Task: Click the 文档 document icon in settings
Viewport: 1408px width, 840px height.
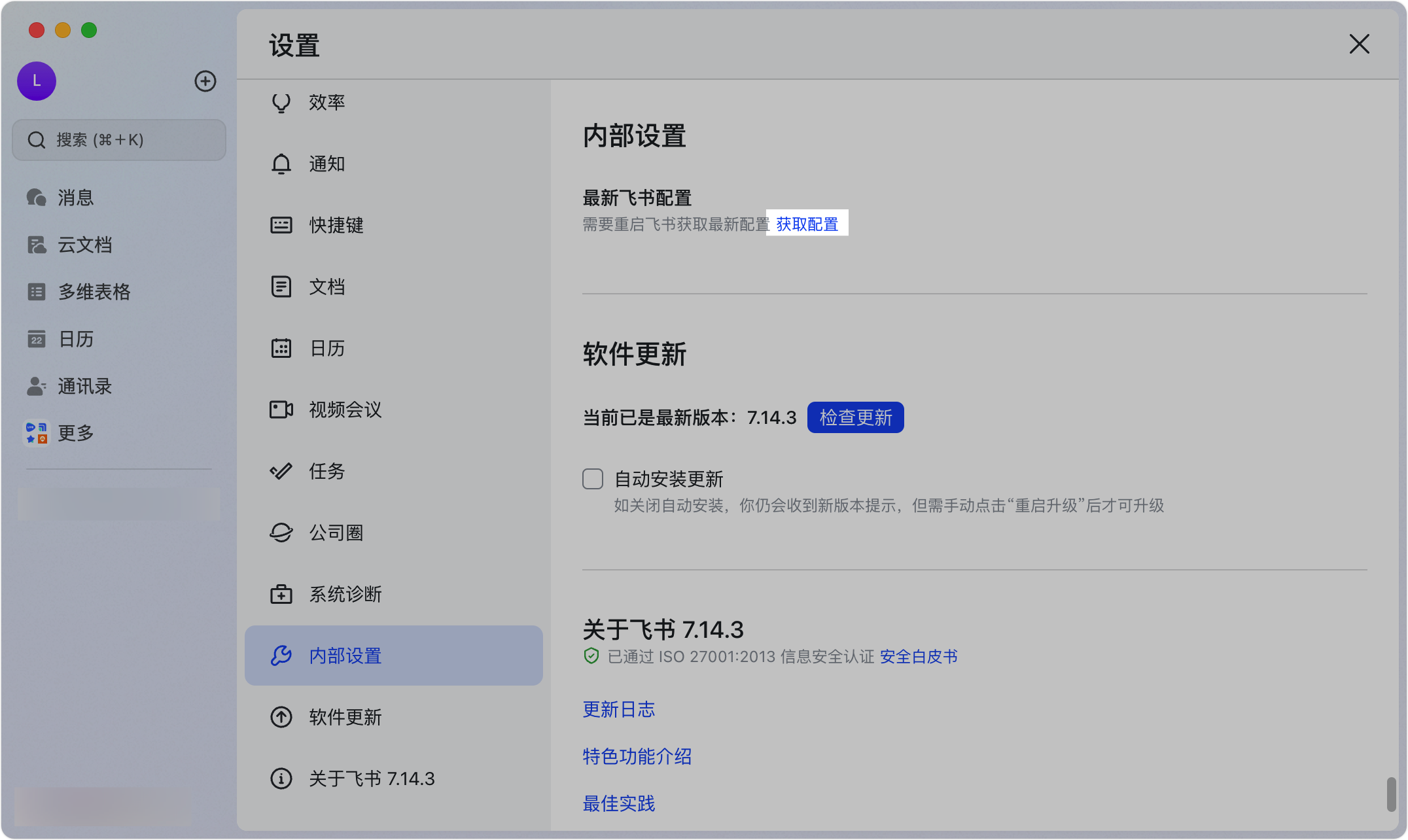Action: (281, 287)
